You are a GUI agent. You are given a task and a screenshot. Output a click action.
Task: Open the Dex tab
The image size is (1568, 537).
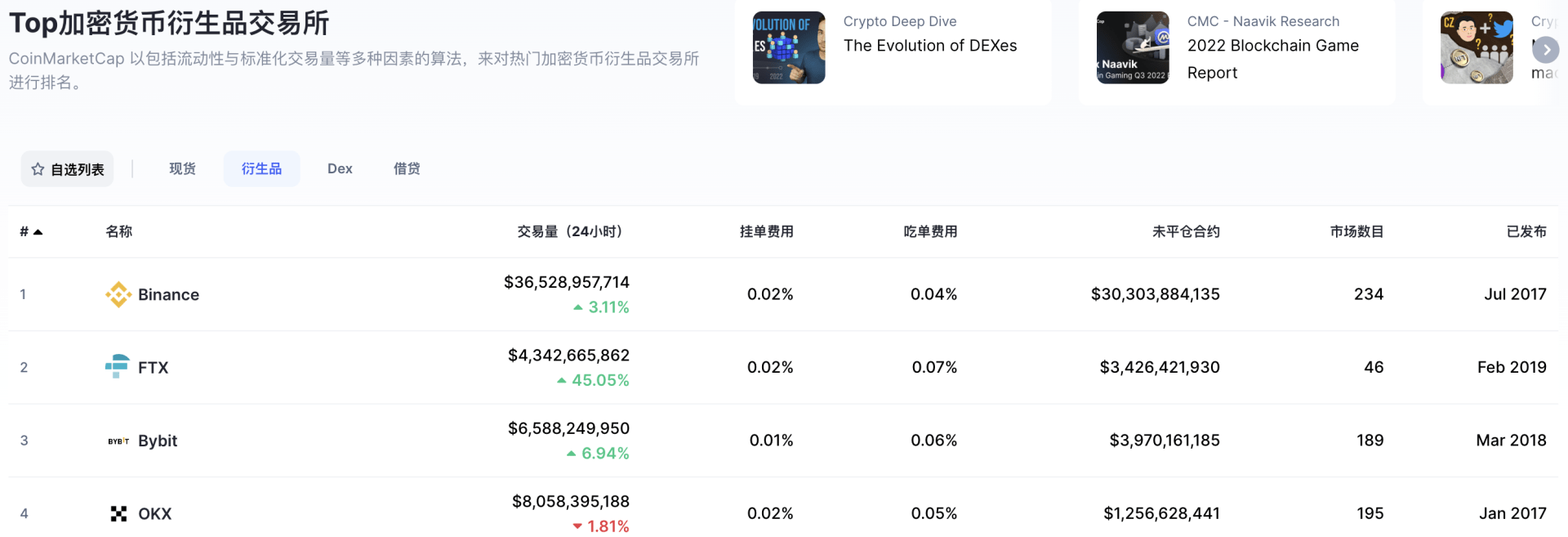click(x=340, y=168)
